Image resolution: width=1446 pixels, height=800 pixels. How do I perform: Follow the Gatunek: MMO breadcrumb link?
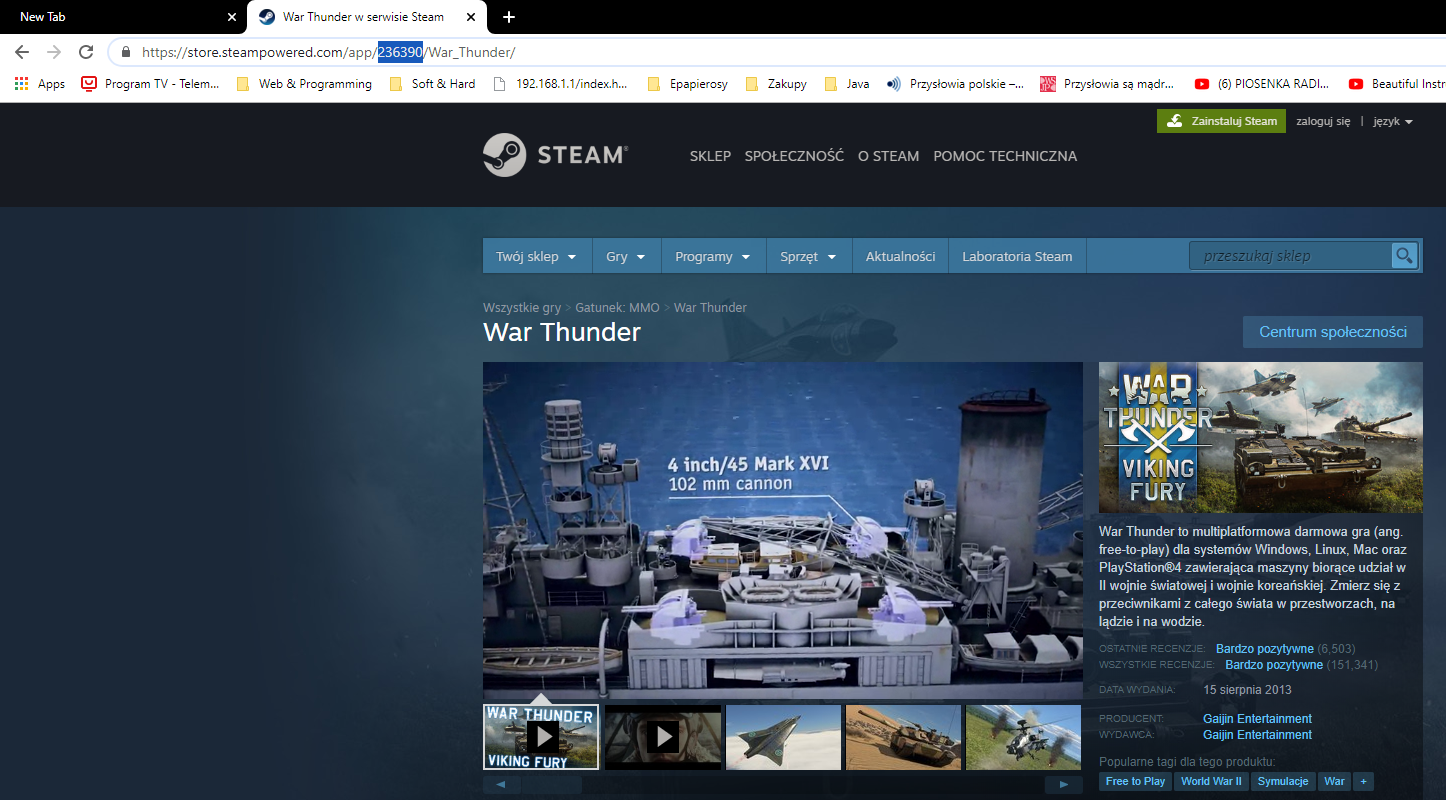pos(617,307)
